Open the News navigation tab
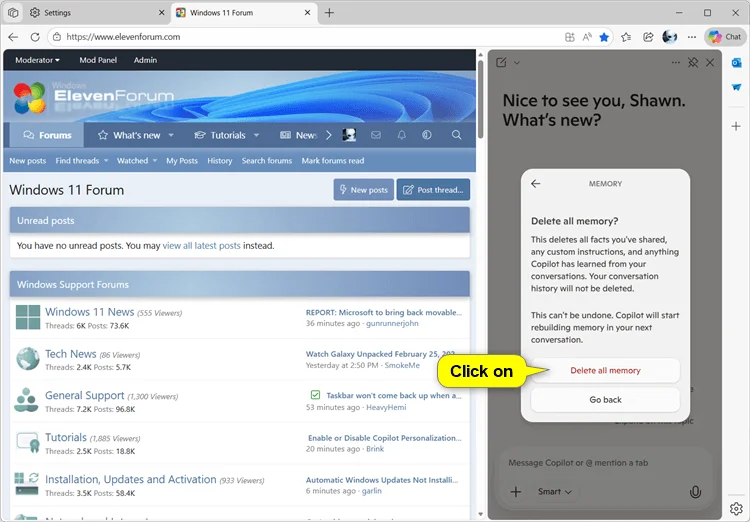Screen dimensions: 750x522 tap(298, 135)
